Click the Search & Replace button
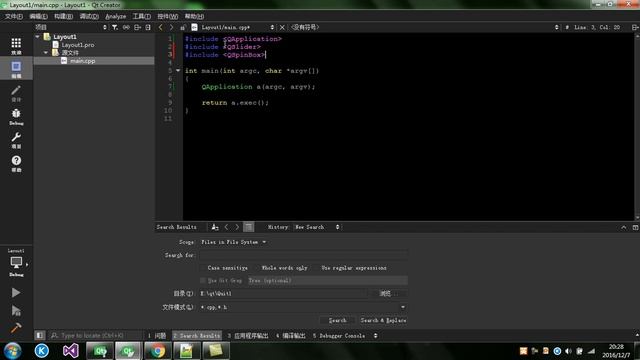Viewport: 640px width, 360px height. point(383,320)
